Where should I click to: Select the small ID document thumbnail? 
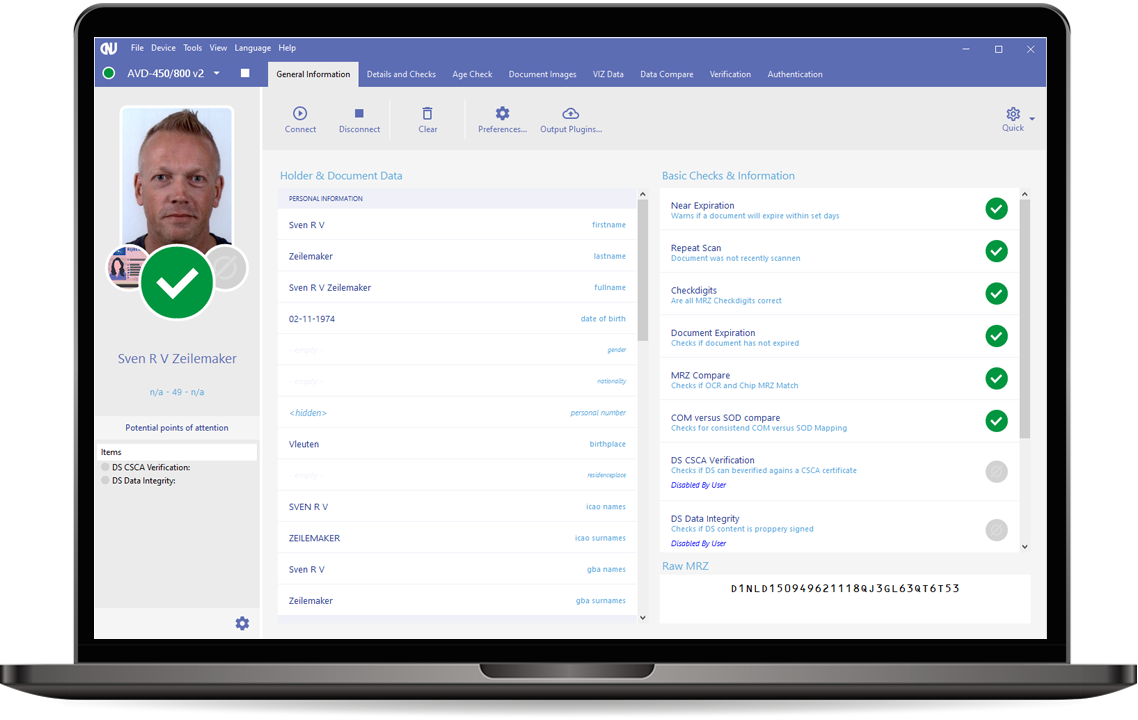[x=126, y=268]
